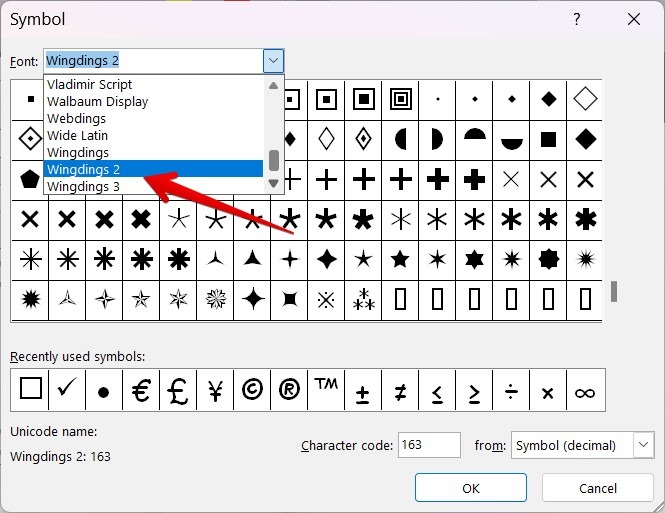Click the font list scrollbar thumb
Viewport: 665px width, 513px height.
[274, 160]
